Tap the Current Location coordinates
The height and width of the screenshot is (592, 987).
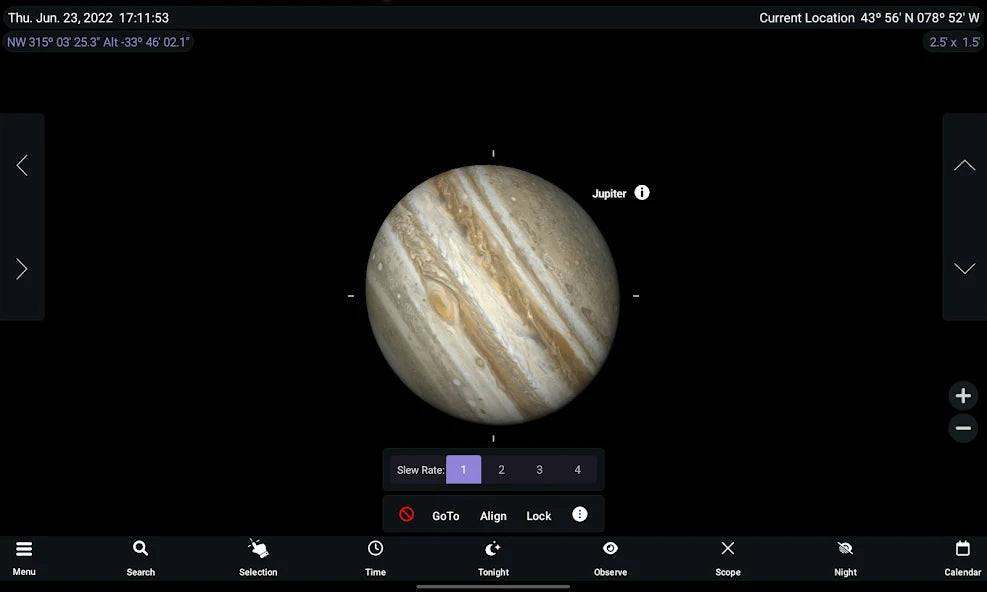869,18
